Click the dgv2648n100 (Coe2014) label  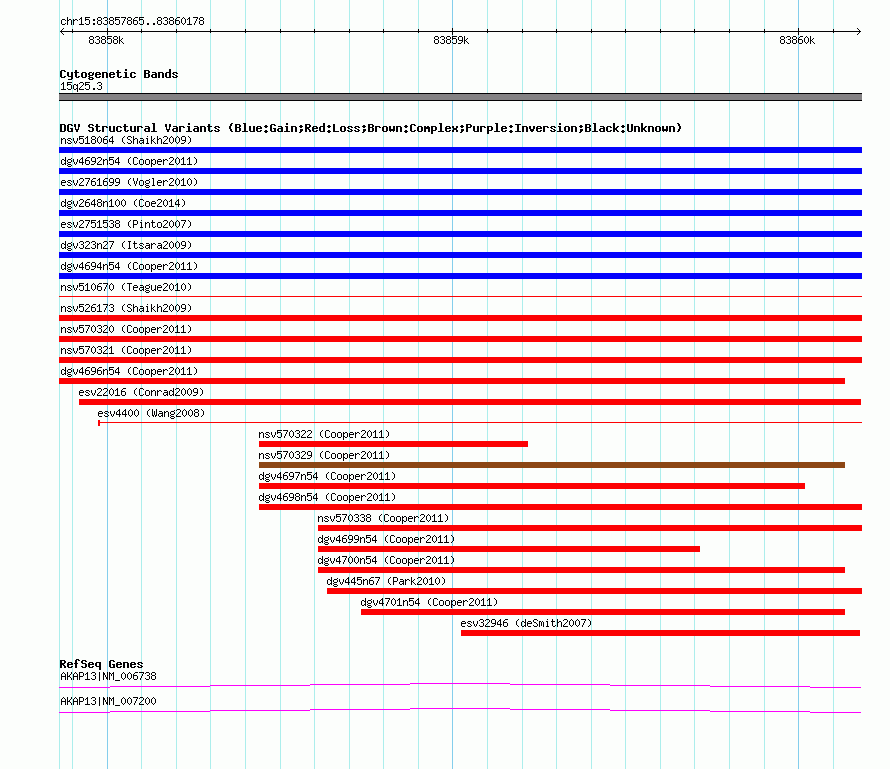[123, 203]
